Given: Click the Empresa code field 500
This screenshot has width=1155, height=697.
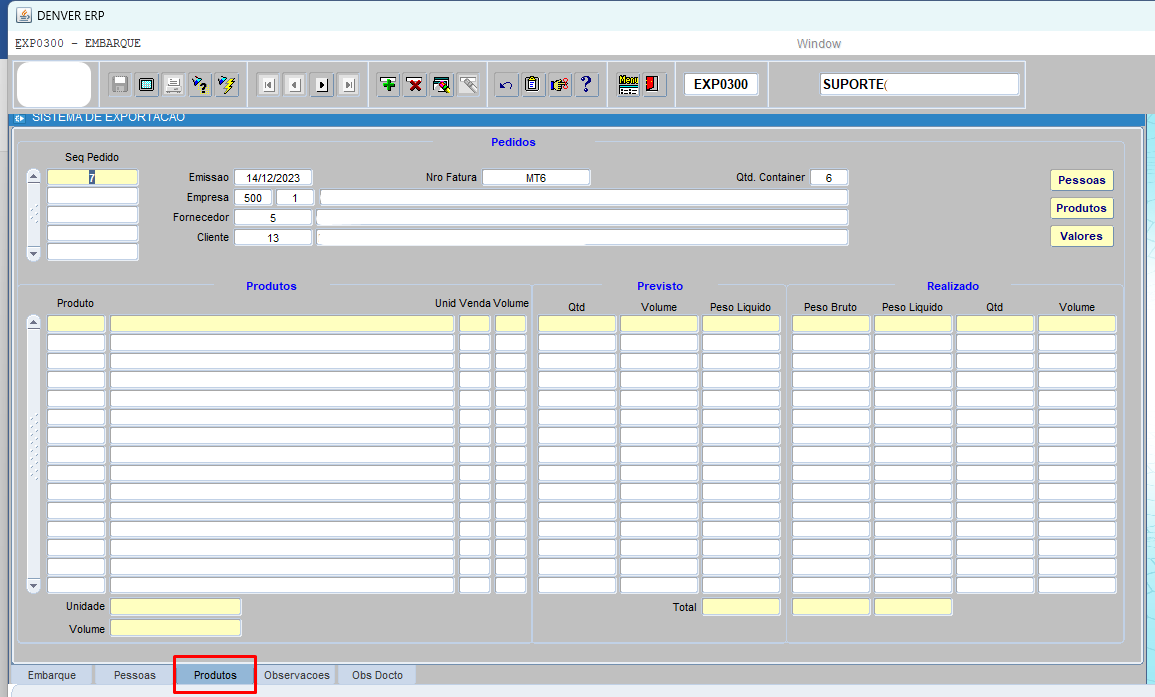Looking at the screenshot, I should (x=253, y=197).
